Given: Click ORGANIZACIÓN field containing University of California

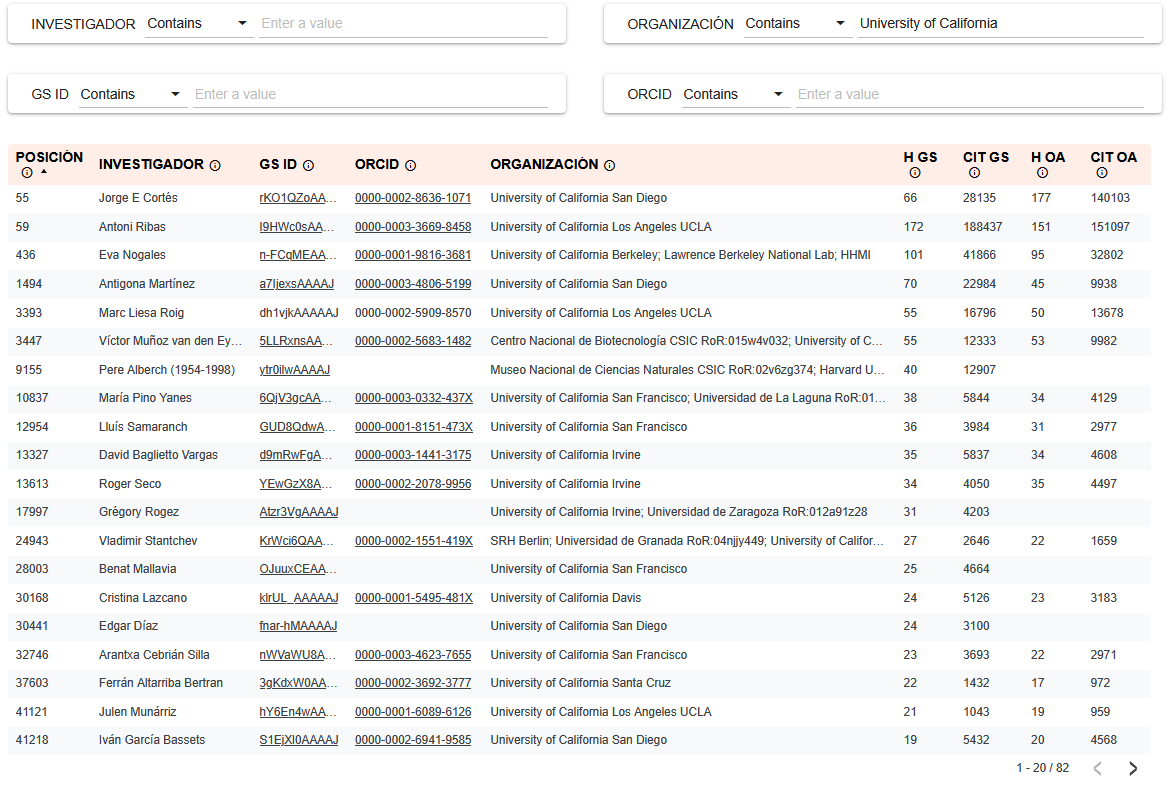Looking at the screenshot, I should click(1000, 24).
